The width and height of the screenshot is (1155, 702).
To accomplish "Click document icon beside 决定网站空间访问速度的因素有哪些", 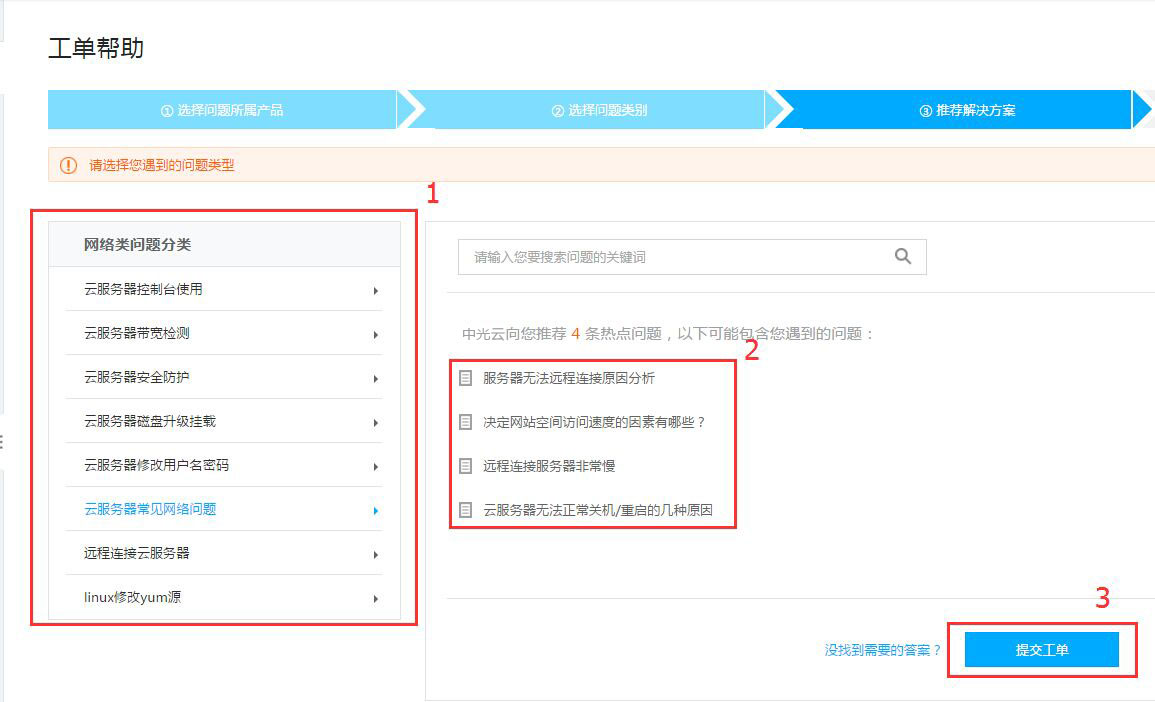I will [465, 422].
